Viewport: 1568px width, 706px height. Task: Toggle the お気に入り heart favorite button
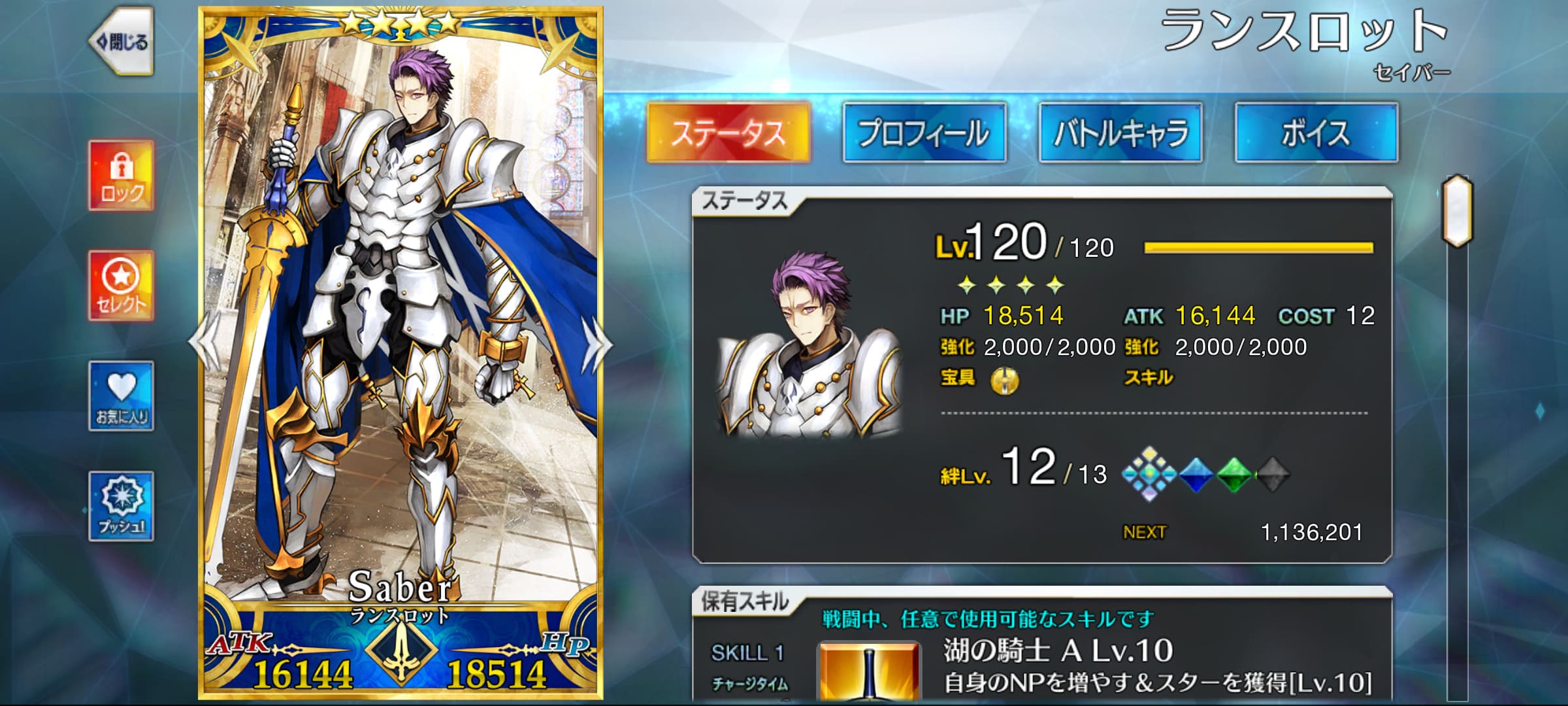pos(122,396)
